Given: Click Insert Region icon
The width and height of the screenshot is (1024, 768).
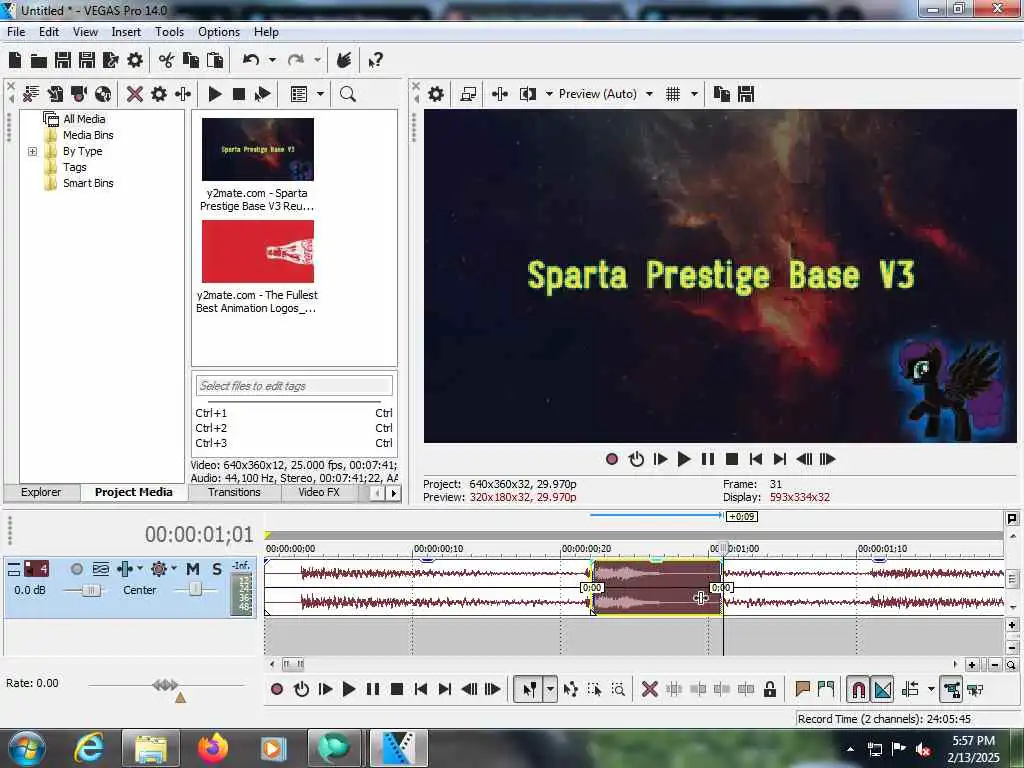Looking at the screenshot, I should 826,688.
